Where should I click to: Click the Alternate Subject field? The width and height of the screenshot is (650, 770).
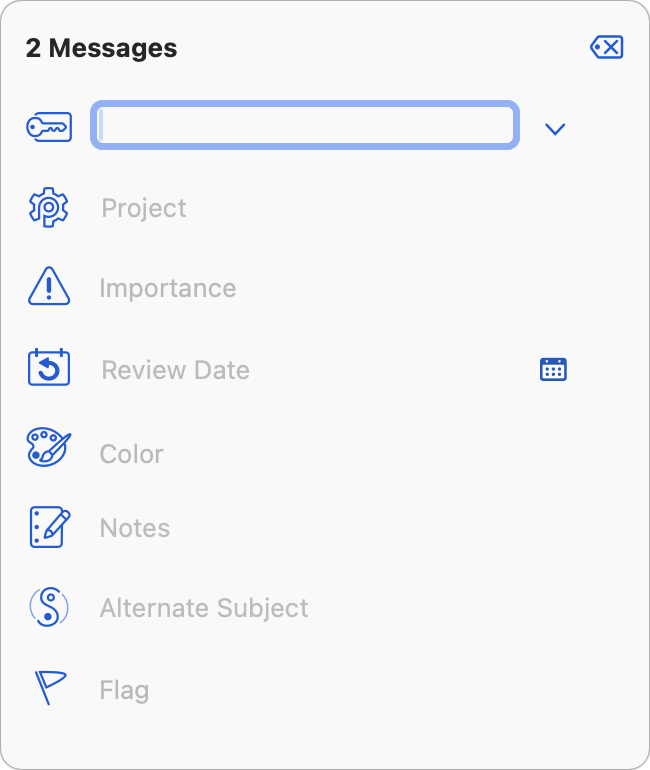(x=204, y=608)
